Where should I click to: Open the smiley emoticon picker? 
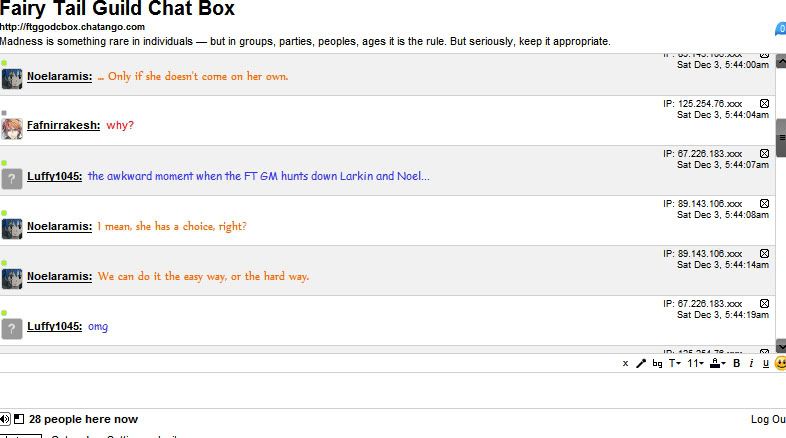(x=780, y=363)
